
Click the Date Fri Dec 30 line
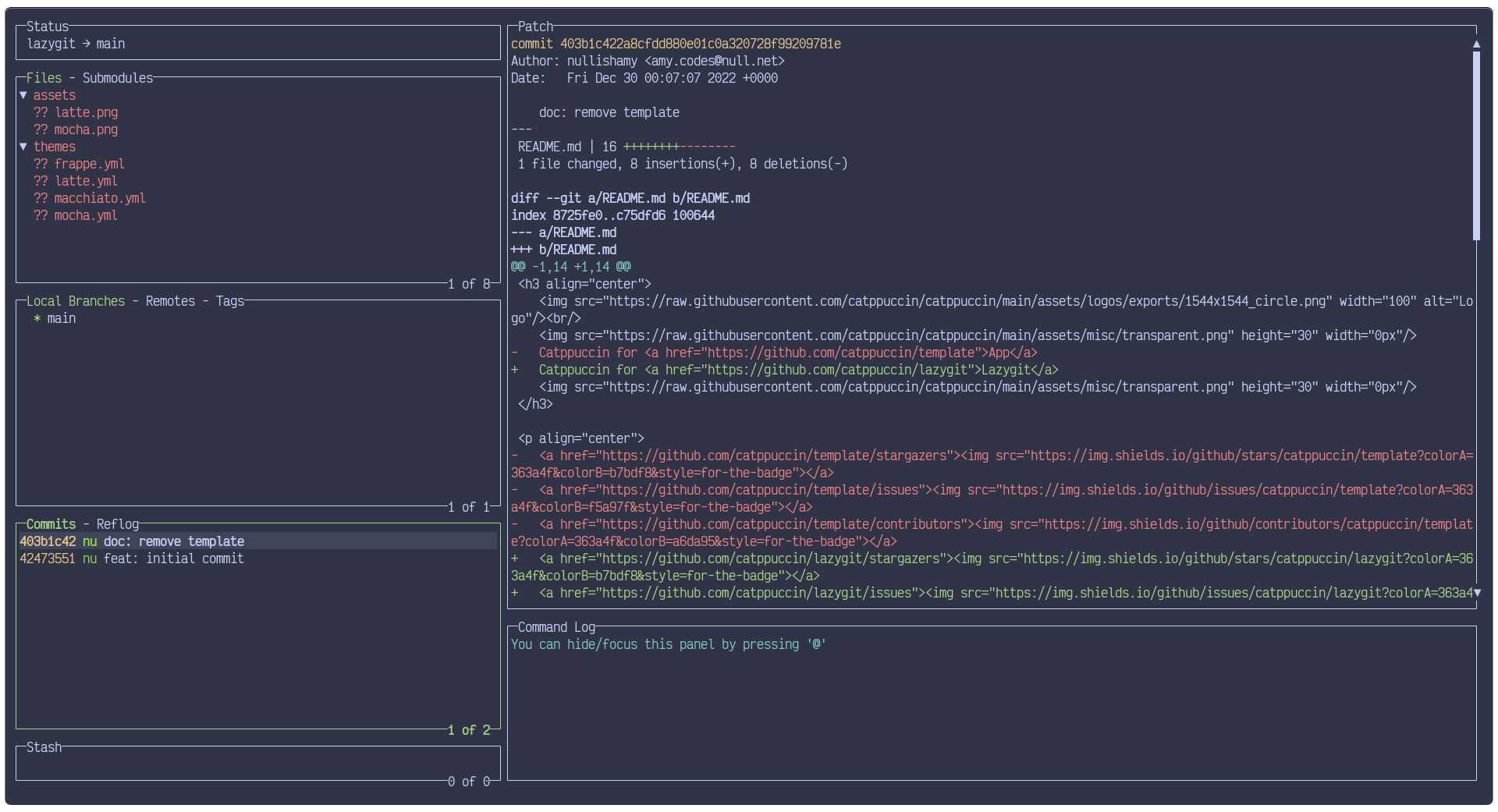pos(644,78)
